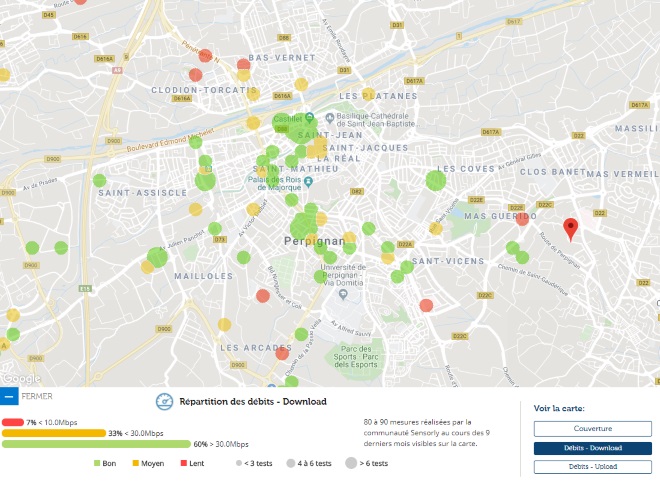Click the red measurement dot near Mas Guerido
Screen dimensions: 660x487
pyautogui.click(x=522, y=219)
